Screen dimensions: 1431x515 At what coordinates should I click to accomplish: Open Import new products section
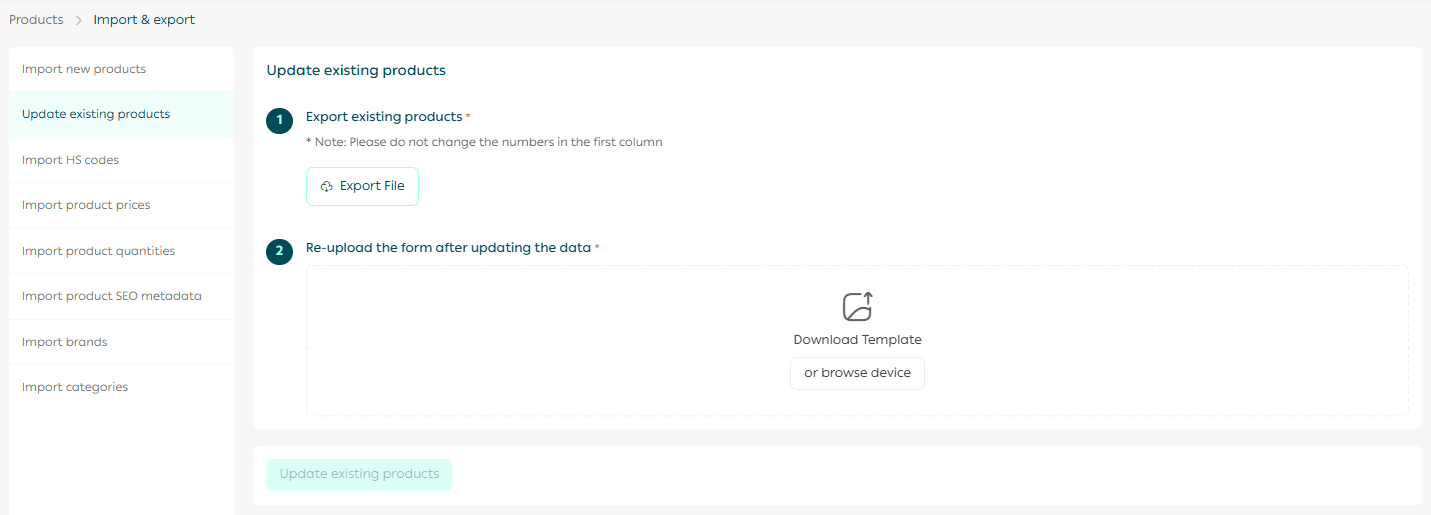point(84,69)
